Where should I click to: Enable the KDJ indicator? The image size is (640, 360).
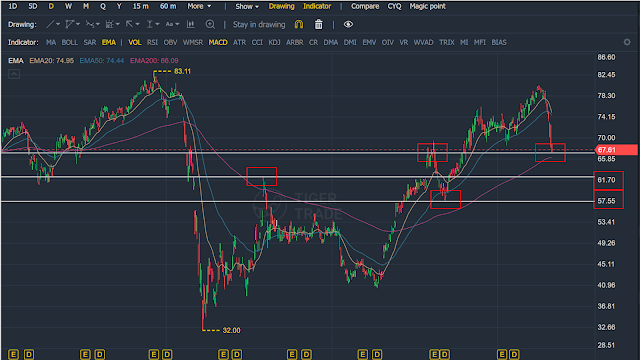click(274, 42)
